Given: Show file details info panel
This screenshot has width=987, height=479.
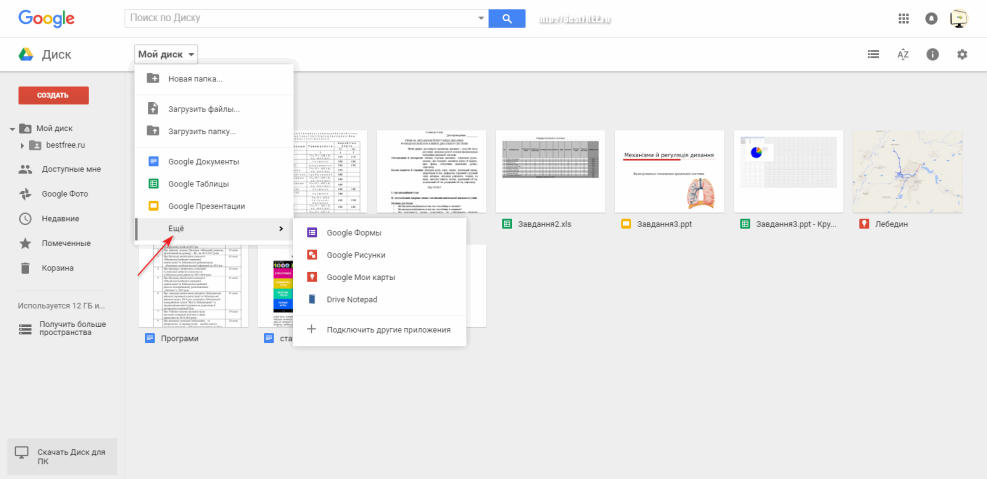Looking at the screenshot, I should [x=933, y=54].
